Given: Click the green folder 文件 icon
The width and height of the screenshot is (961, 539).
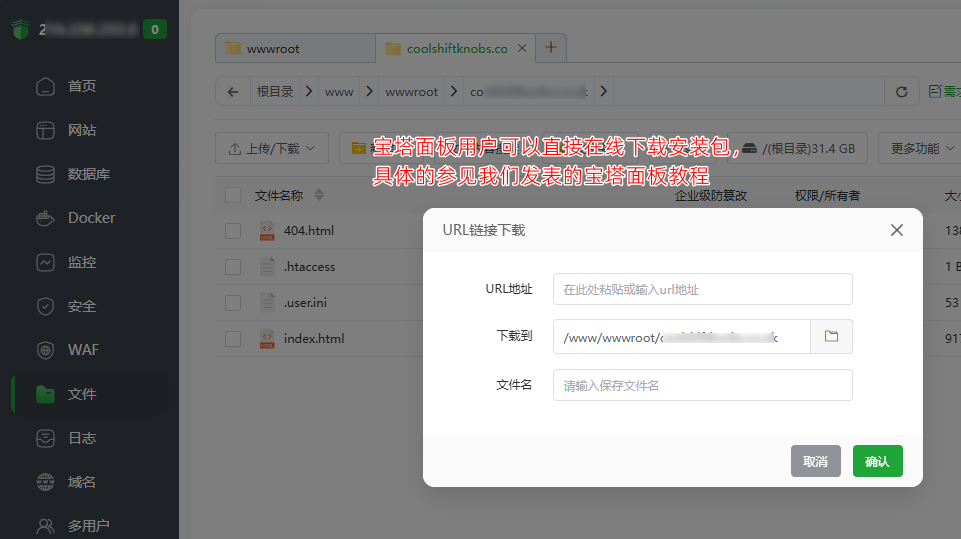Looking at the screenshot, I should coord(45,394).
